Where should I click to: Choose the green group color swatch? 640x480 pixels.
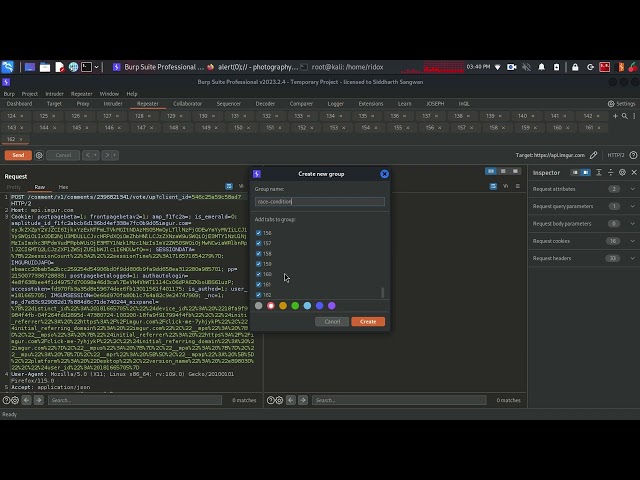click(x=295, y=306)
